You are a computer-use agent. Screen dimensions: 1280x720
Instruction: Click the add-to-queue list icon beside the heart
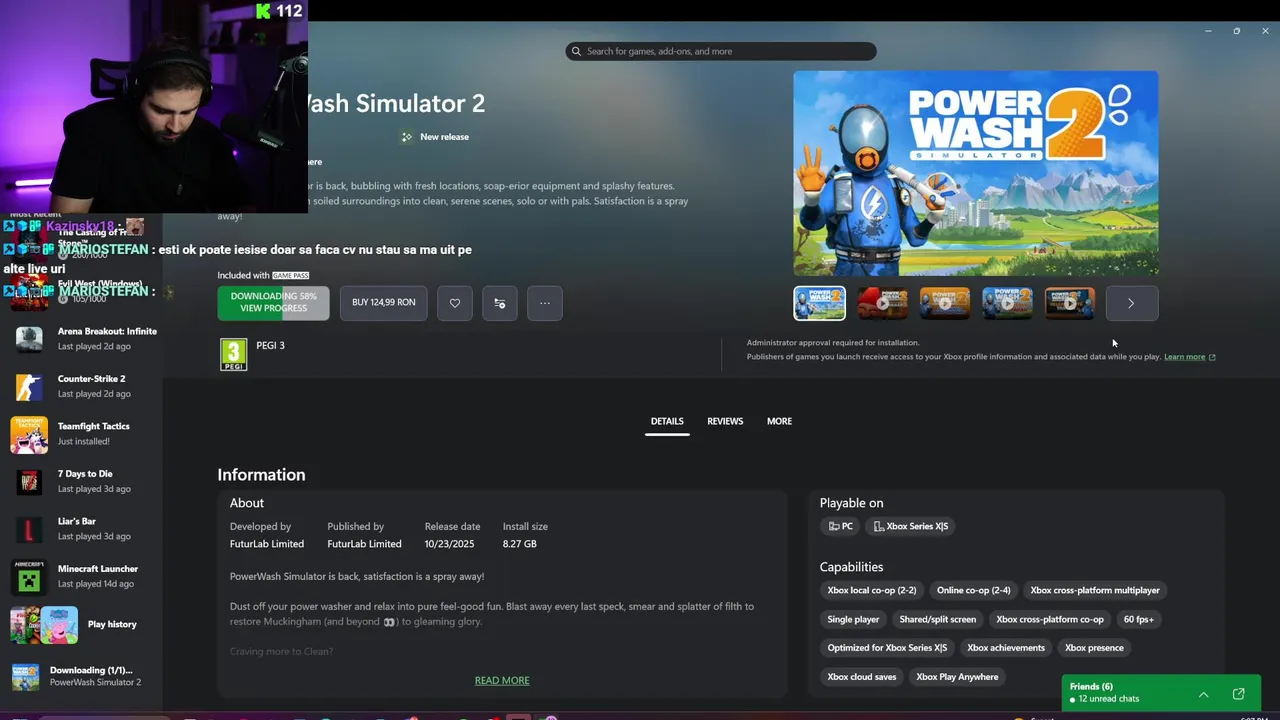point(500,303)
